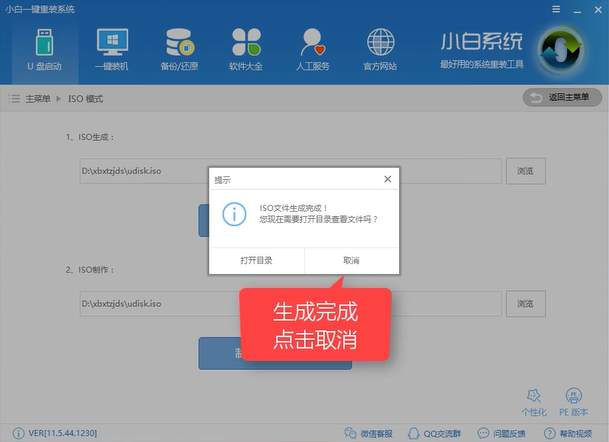Click 浏览 next to ISO制作 path

(525, 303)
